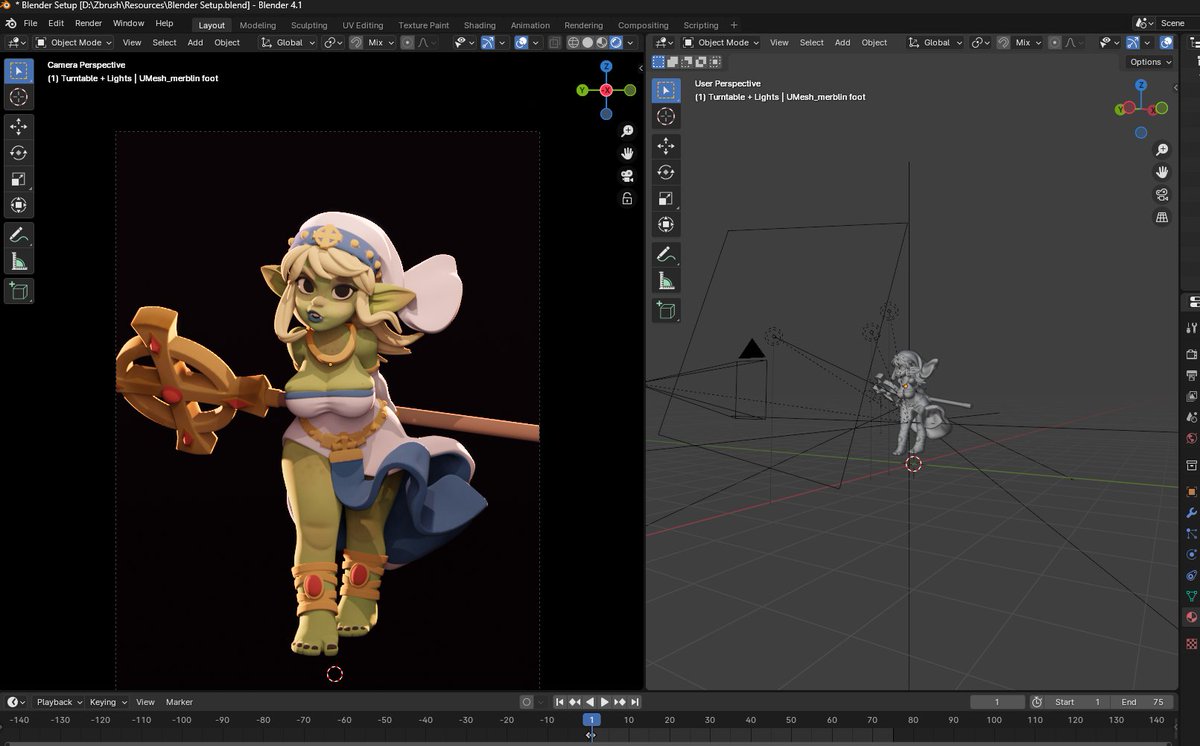Jump to the end frame button

(636, 702)
